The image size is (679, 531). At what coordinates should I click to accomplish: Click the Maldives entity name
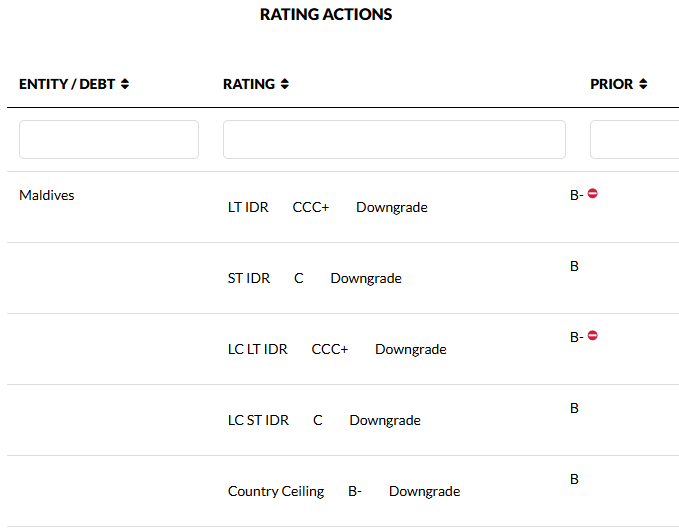click(47, 195)
